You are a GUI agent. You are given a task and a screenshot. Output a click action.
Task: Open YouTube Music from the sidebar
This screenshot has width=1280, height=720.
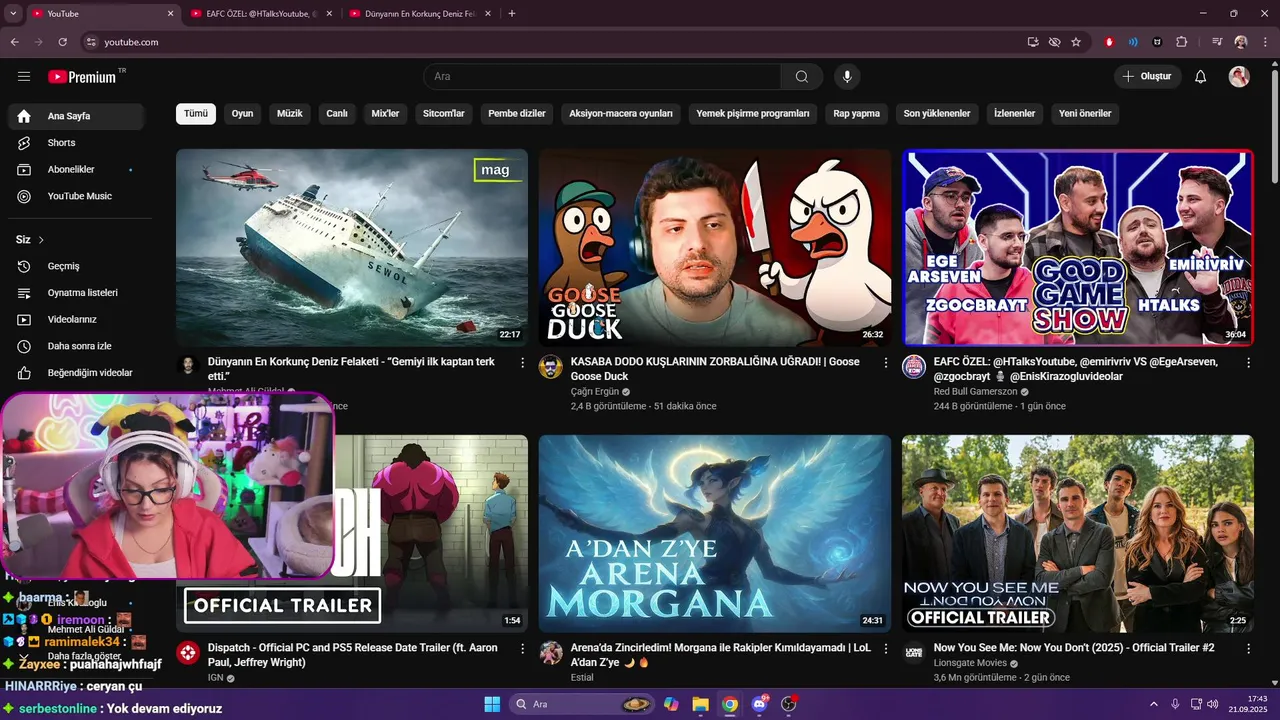pyautogui.click(x=76, y=196)
